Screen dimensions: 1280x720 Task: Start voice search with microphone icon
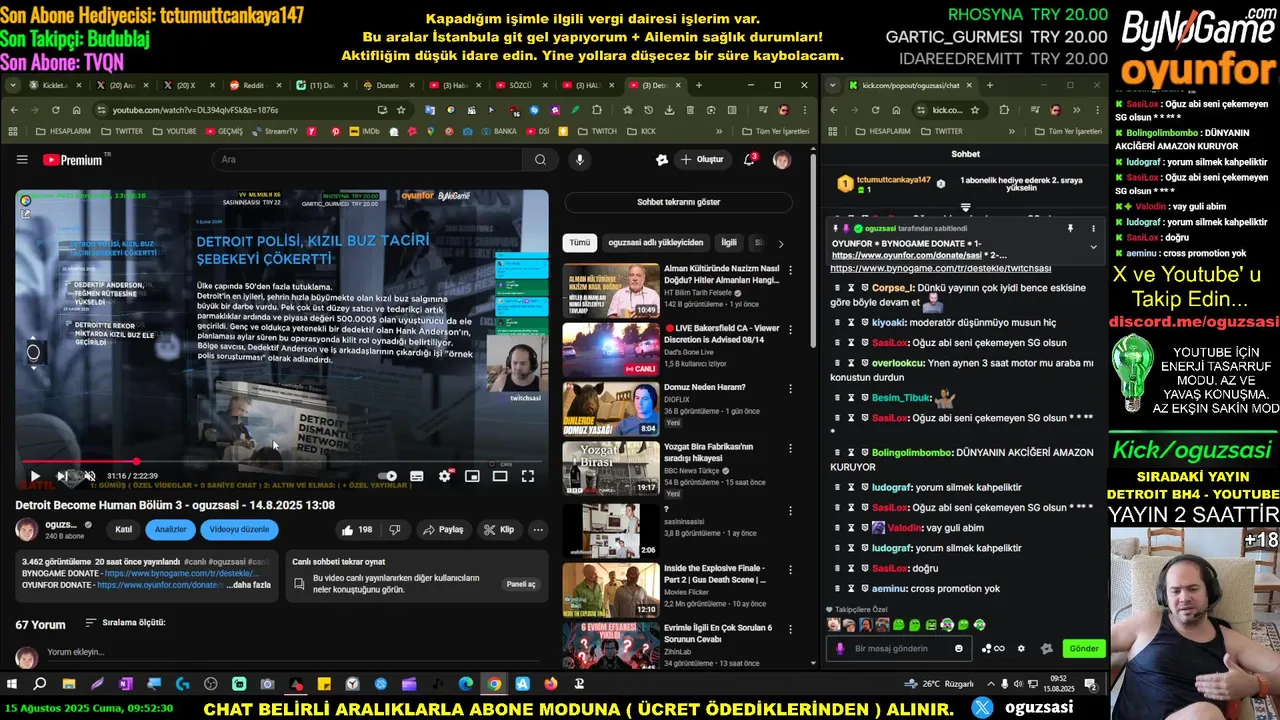tap(580, 159)
